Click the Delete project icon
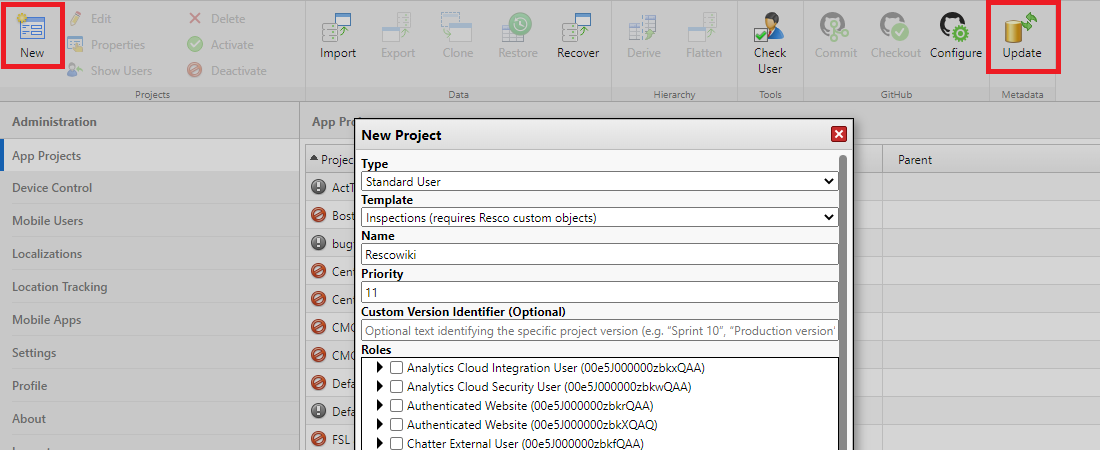Image resolution: width=1100 pixels, height=450 pixels. pyautogui.click(x=195, y=18)
